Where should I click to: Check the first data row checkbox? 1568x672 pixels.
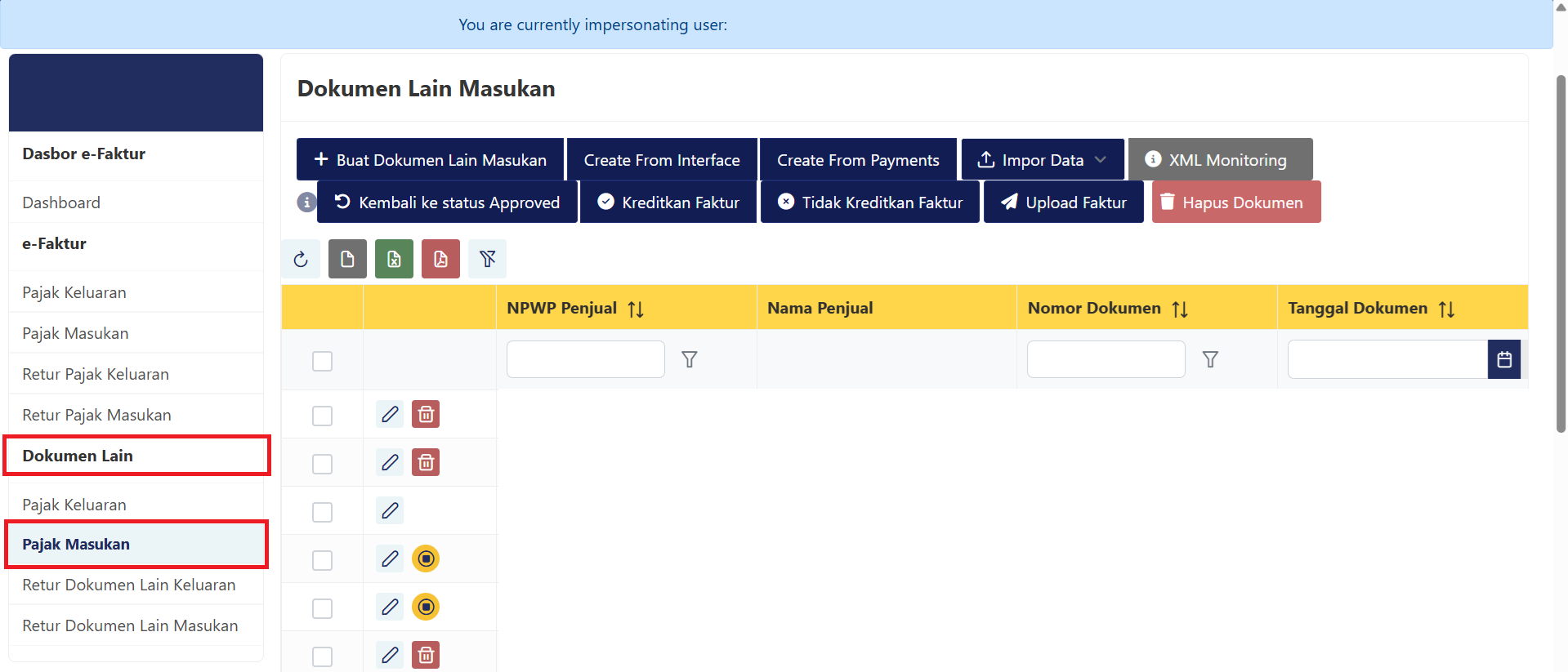[322, 416]
